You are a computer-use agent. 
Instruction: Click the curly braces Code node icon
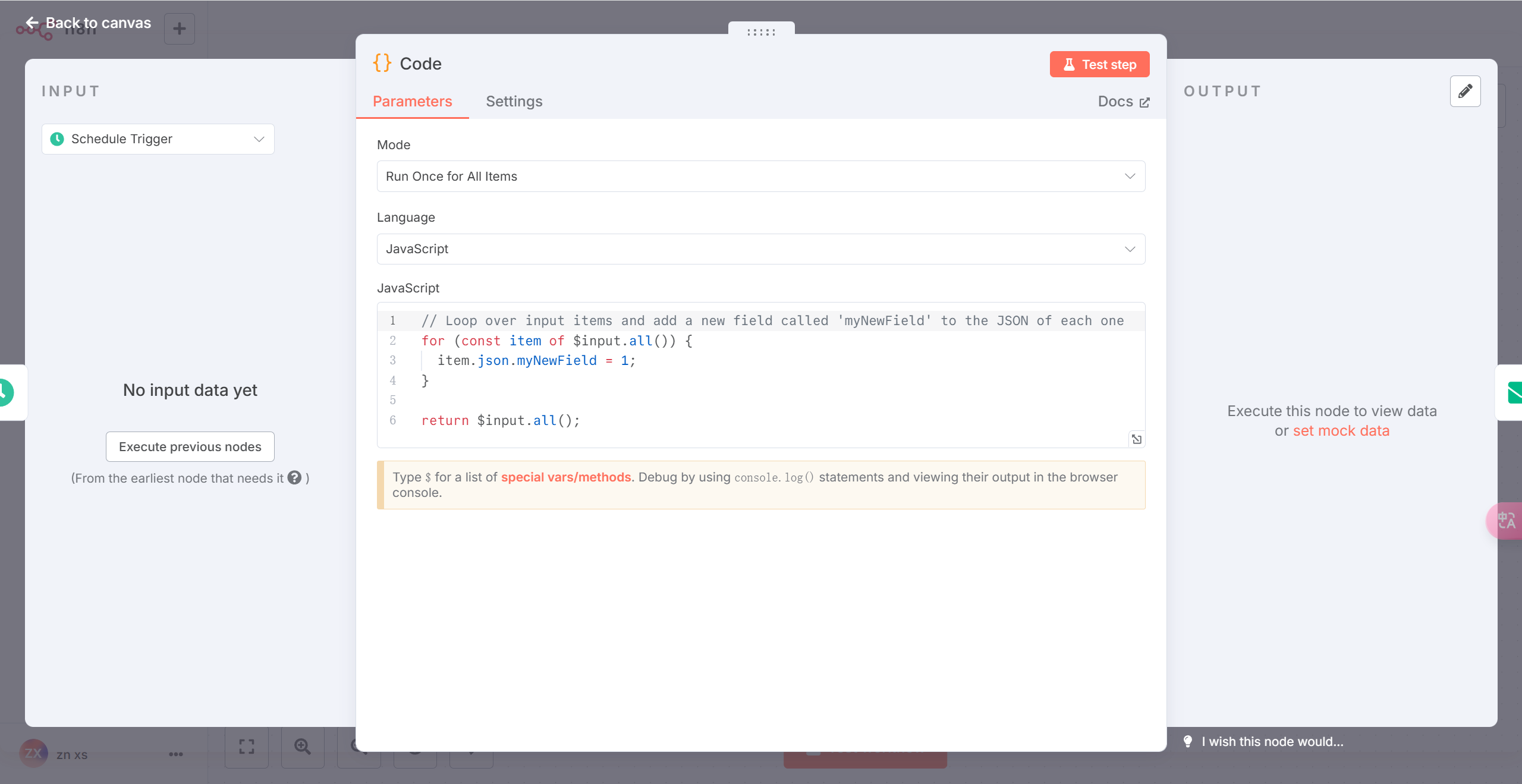tap(382, 63)
